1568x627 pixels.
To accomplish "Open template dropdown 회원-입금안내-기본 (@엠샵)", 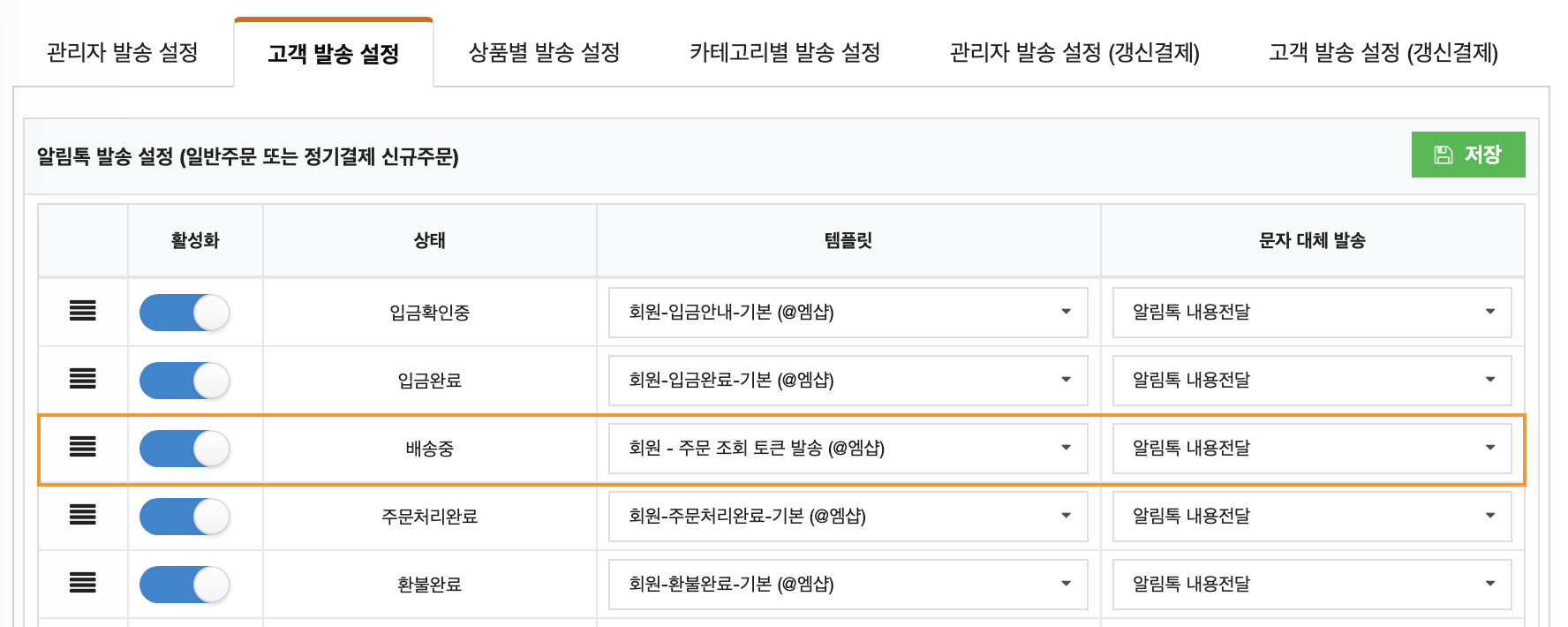I will 848,312.
